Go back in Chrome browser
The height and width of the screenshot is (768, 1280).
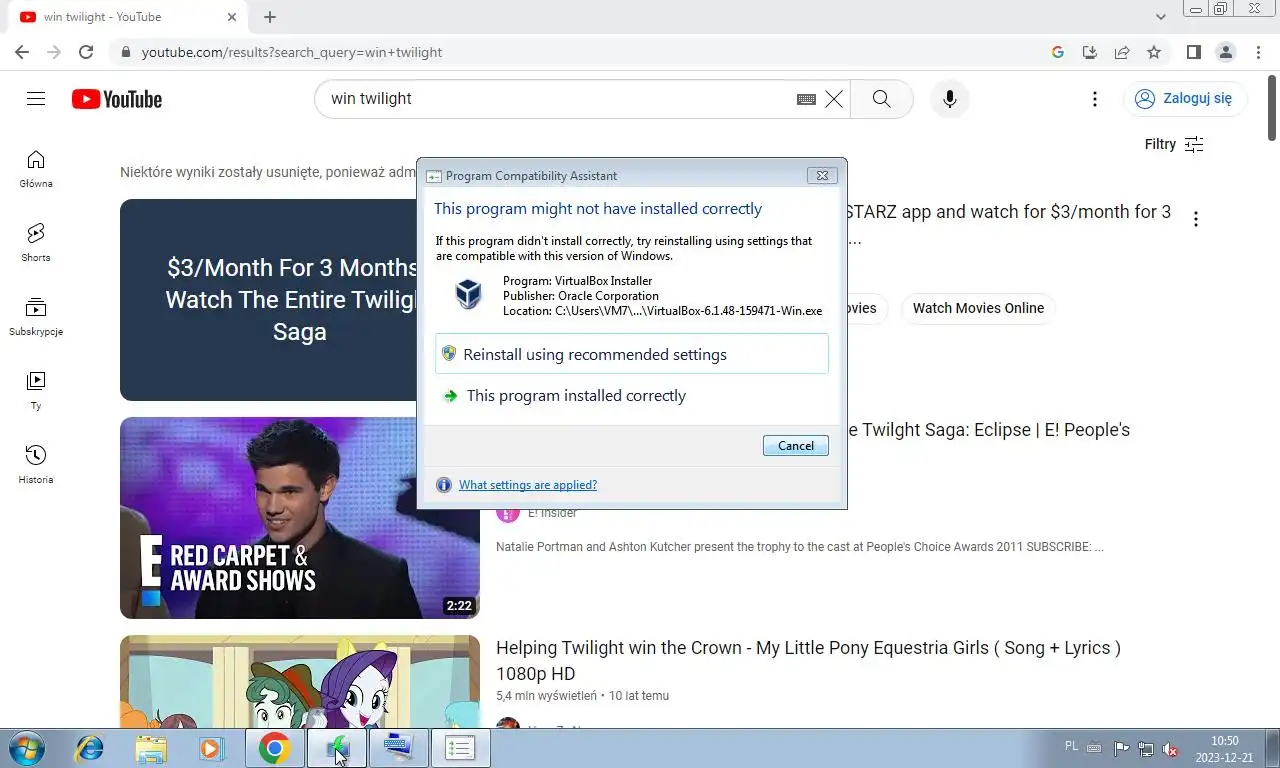click(x=22, y=52)
